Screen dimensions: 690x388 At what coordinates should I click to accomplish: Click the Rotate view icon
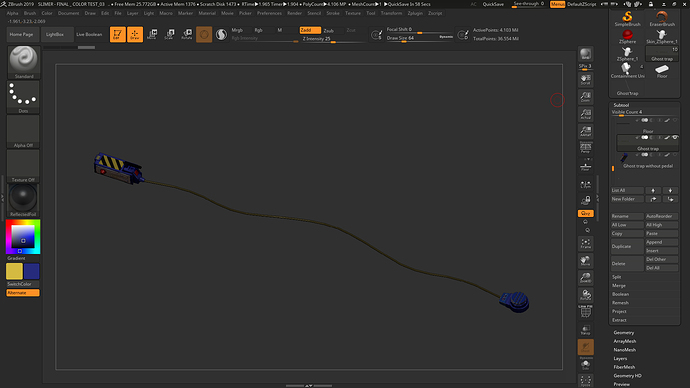coord(585,295)
